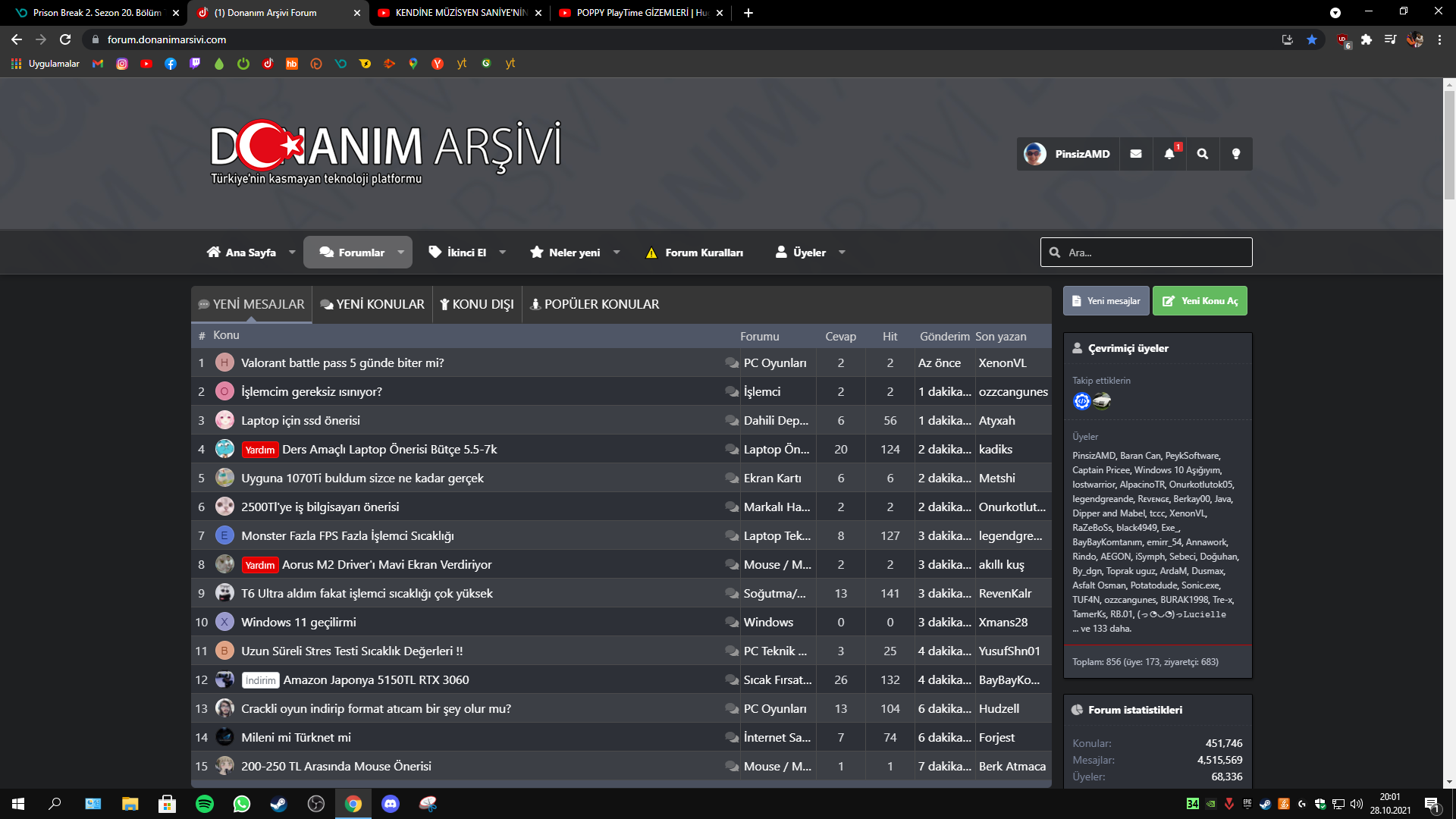Open Neler yeni menu item

(565, 253)
